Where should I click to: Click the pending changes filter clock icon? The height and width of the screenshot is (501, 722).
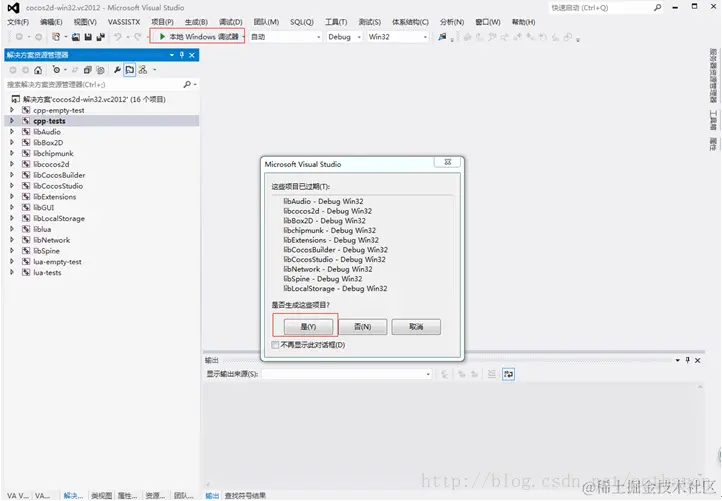[x=56, y=70]
